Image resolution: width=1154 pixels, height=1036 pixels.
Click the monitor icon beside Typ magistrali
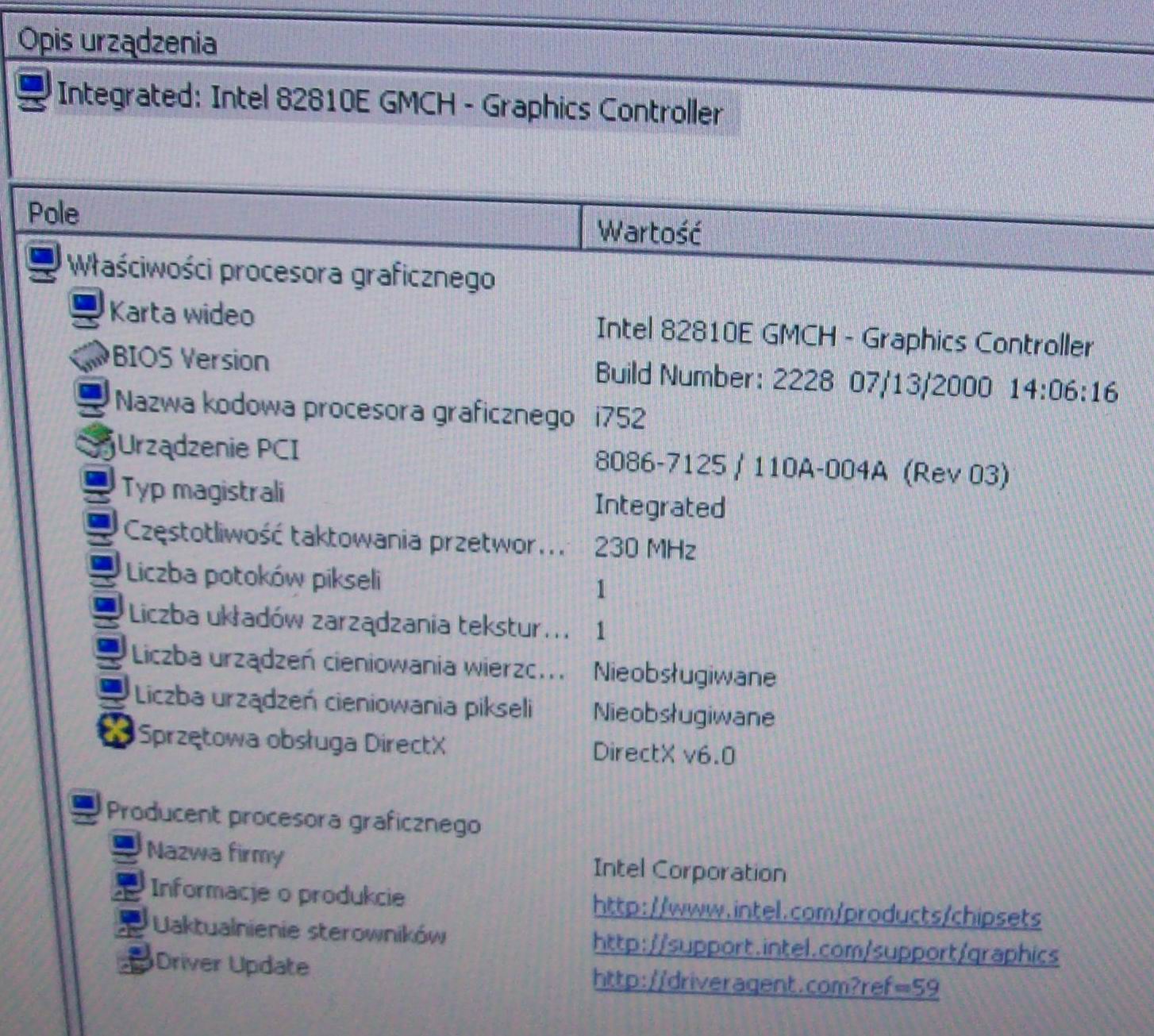[98, 483]
